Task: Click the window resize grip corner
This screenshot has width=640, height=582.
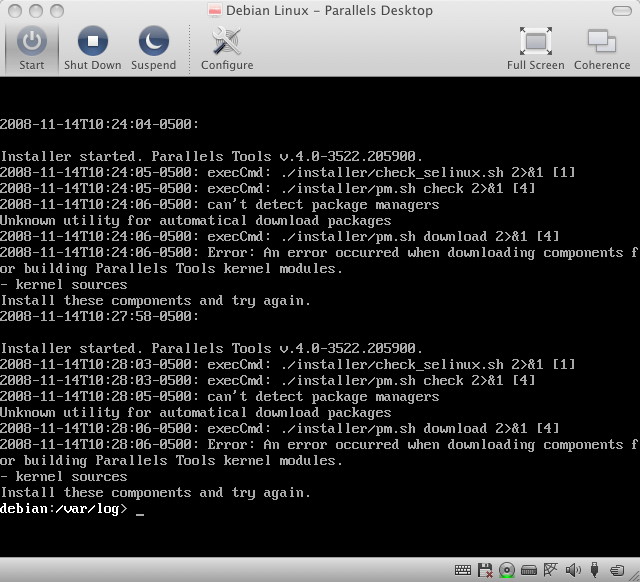Action: (635, 577)
